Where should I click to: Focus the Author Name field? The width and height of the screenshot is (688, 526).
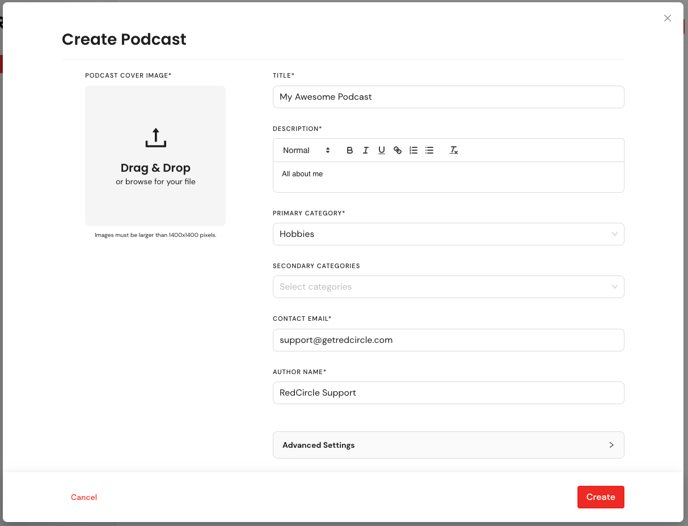coord(448,393)
